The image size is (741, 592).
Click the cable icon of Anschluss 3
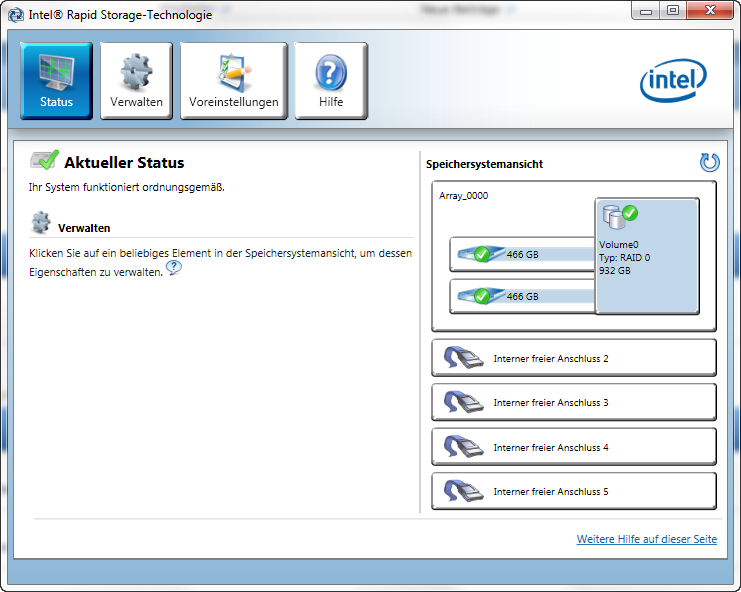(x=463, y=402)
